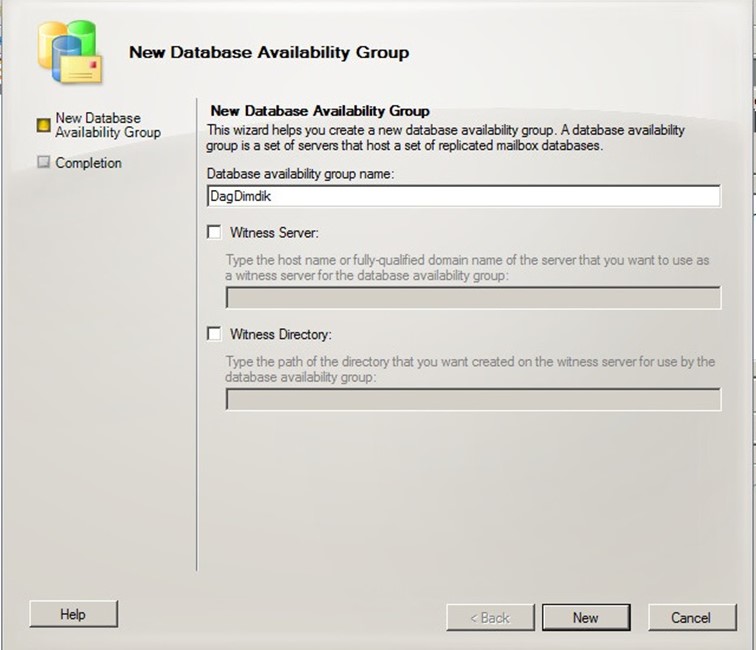Image resolution: width=756 pixels, height=650 pixels.
Task: Enable the Witness Server checkbox
Action: tap(214, 232)
